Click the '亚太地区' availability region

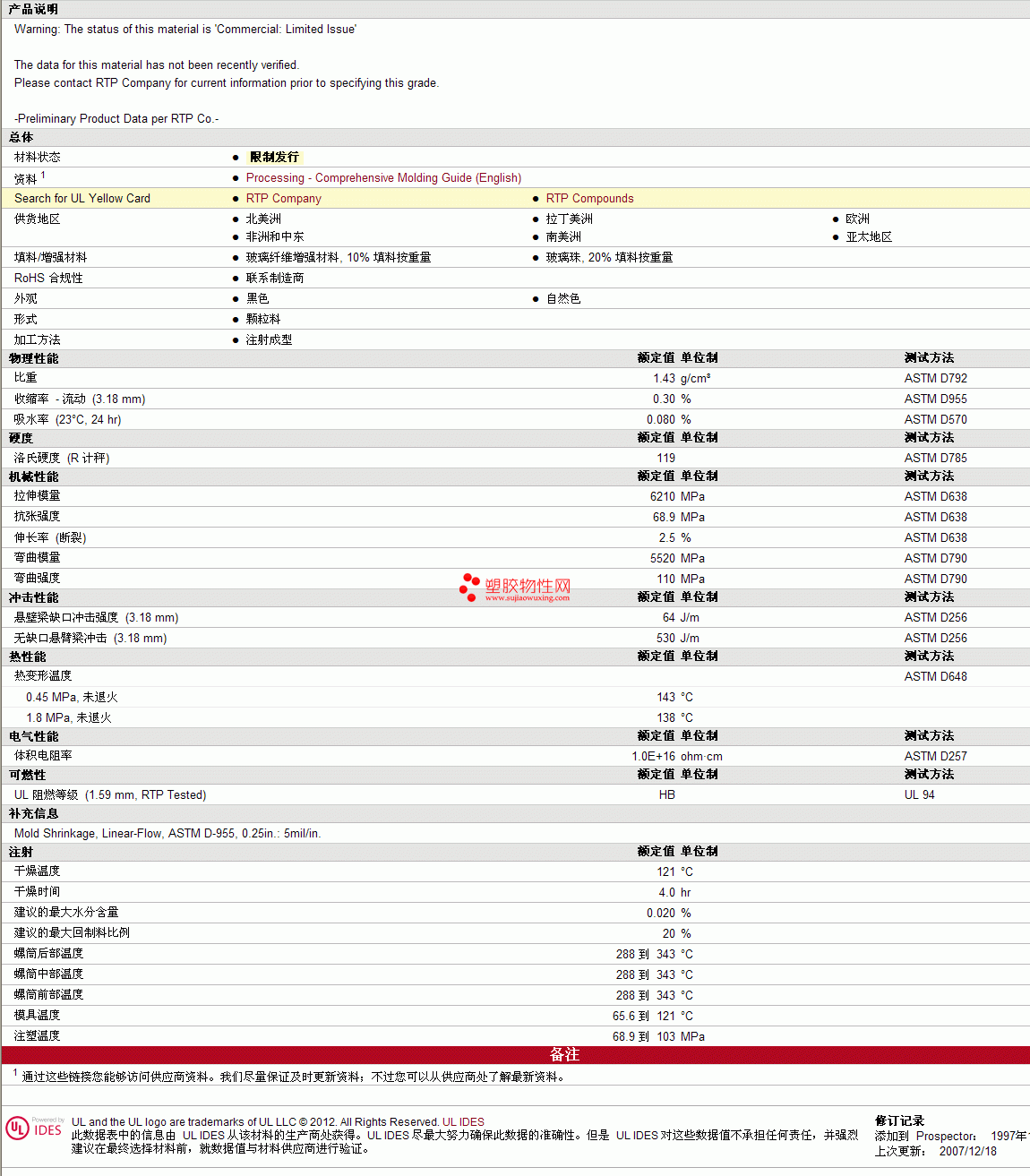point(869,237)
